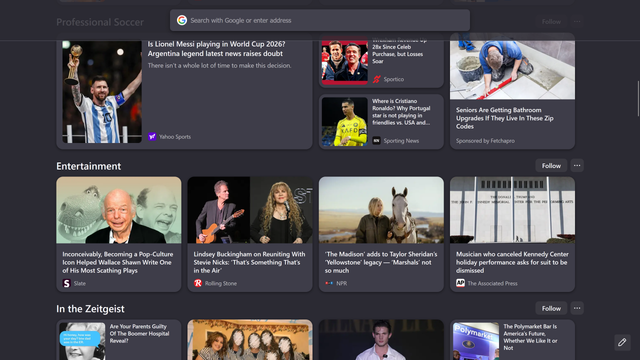Click the Sportico source icon

coord(376,79)
